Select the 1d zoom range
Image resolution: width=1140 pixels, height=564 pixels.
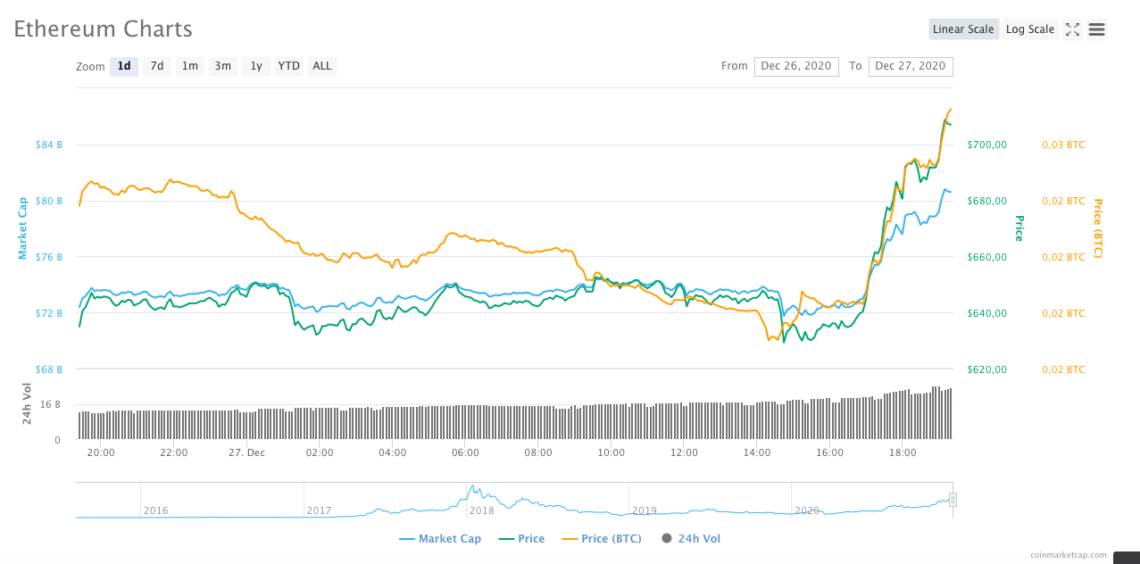click(124, 66)
